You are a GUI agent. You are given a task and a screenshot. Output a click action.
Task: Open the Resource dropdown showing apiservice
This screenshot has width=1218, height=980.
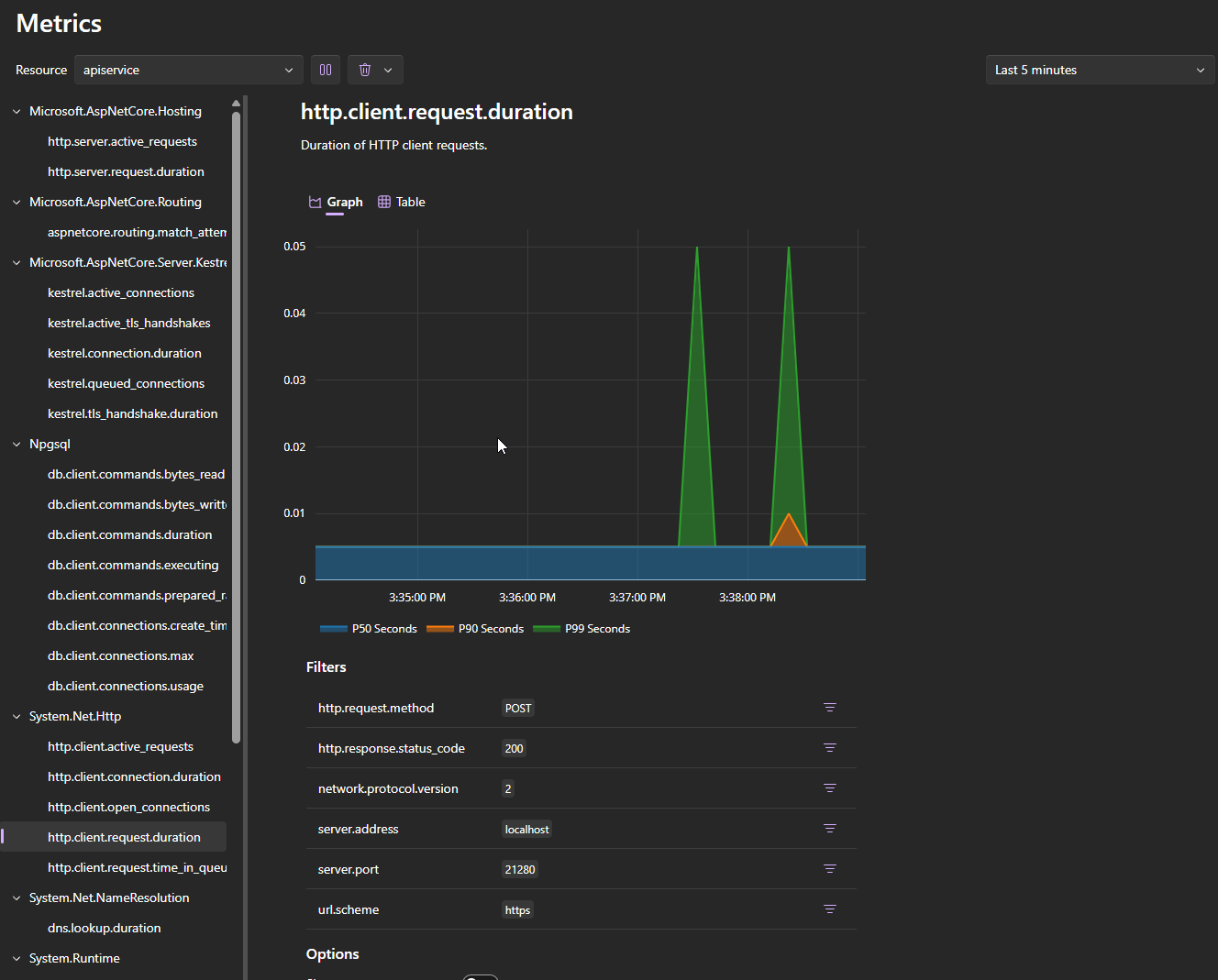pos(188,69)
